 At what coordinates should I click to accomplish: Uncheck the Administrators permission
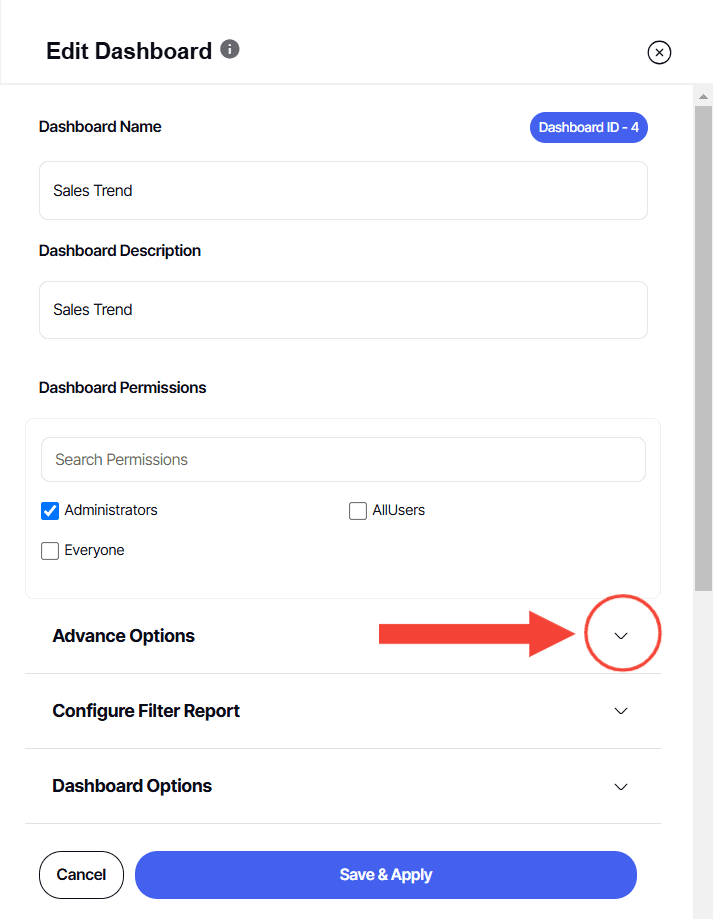point(50,510)
